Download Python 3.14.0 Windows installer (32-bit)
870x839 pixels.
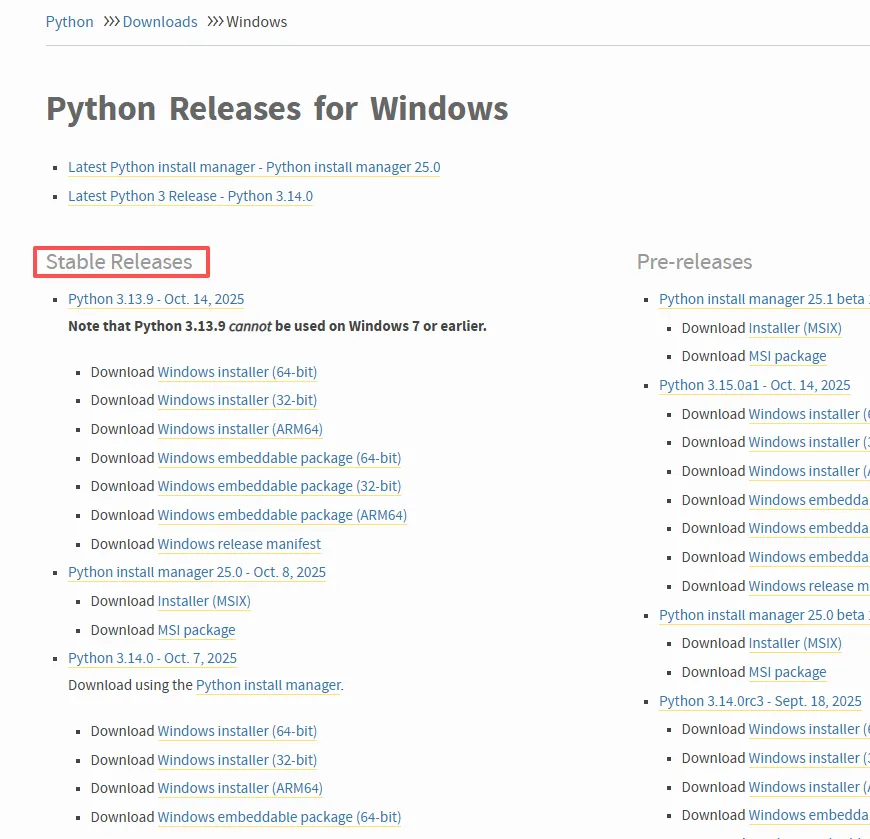click(237, 760)
